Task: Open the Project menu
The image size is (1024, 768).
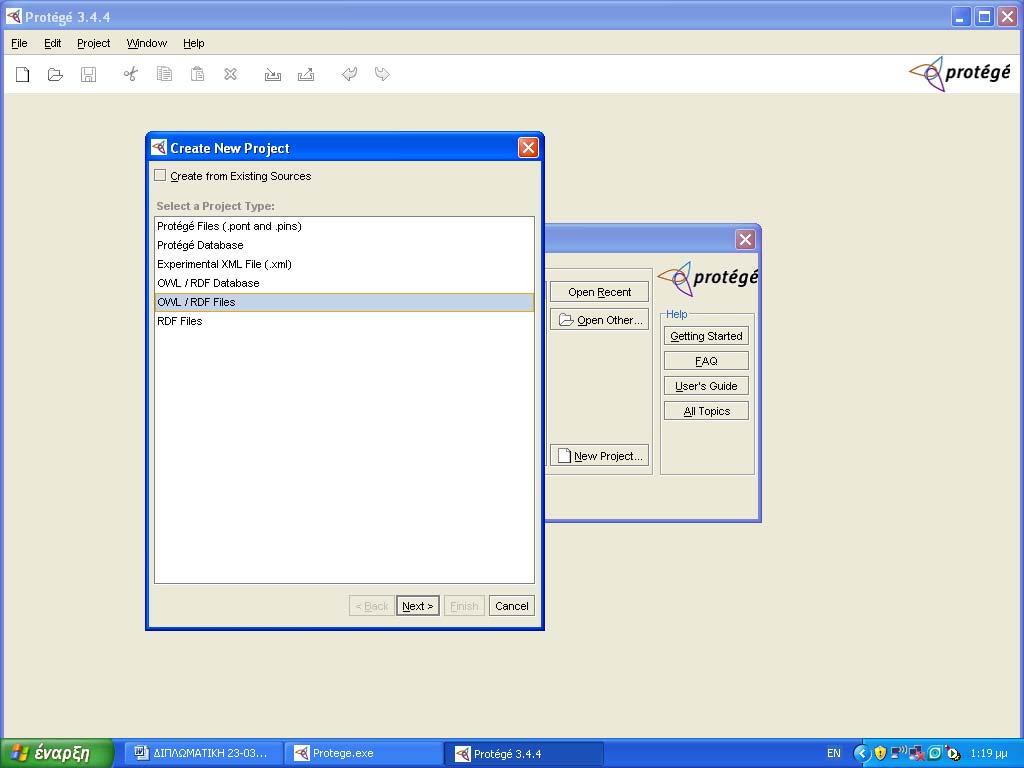Action: click(x=93, y=43)
